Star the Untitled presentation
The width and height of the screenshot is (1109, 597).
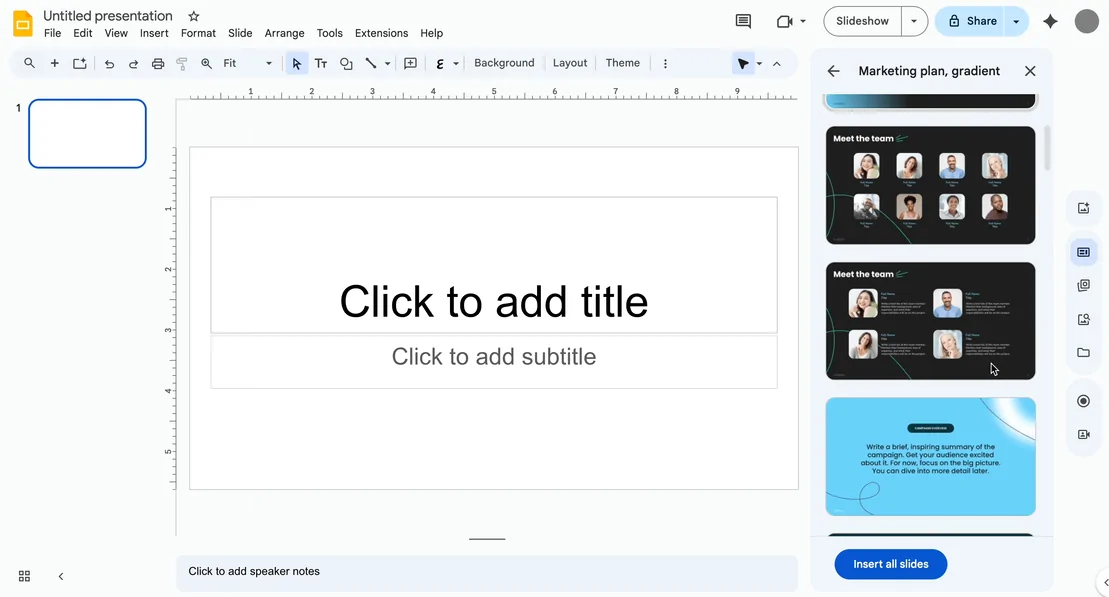tap(194, 16)
